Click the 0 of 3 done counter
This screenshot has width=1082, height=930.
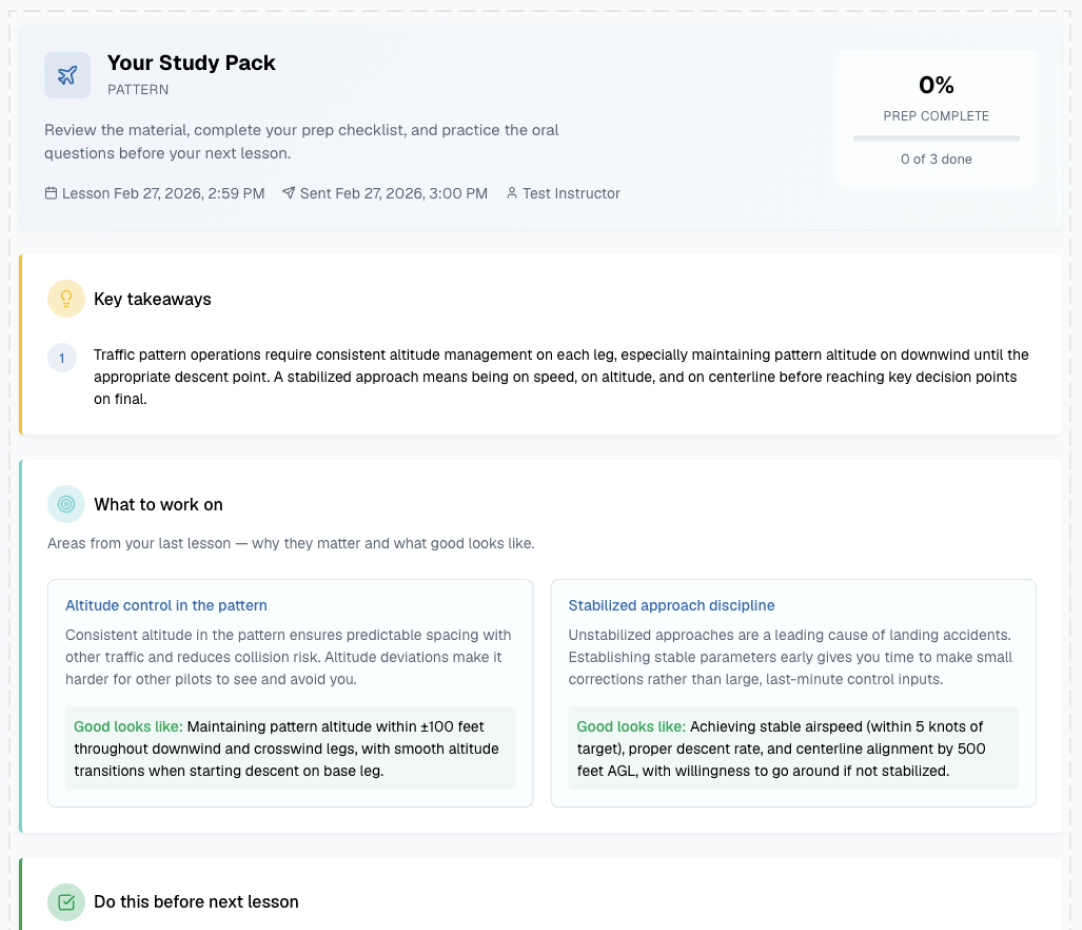pyautogui.click(x=936, y=159)
